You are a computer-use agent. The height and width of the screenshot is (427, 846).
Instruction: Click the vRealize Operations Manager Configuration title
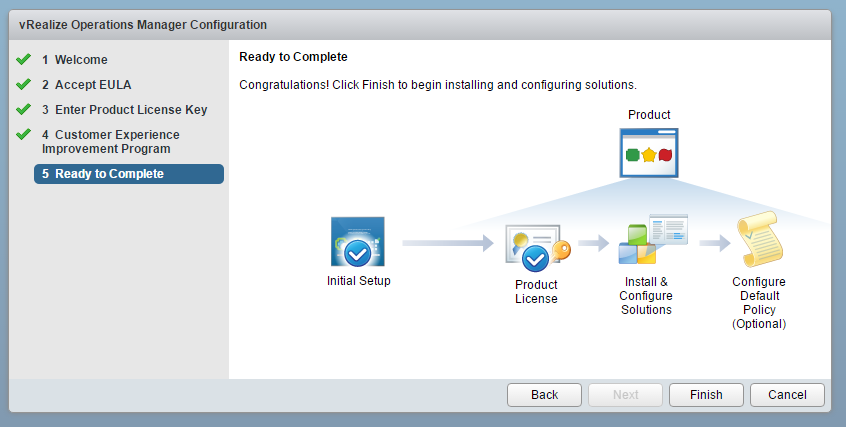point(143,25)
